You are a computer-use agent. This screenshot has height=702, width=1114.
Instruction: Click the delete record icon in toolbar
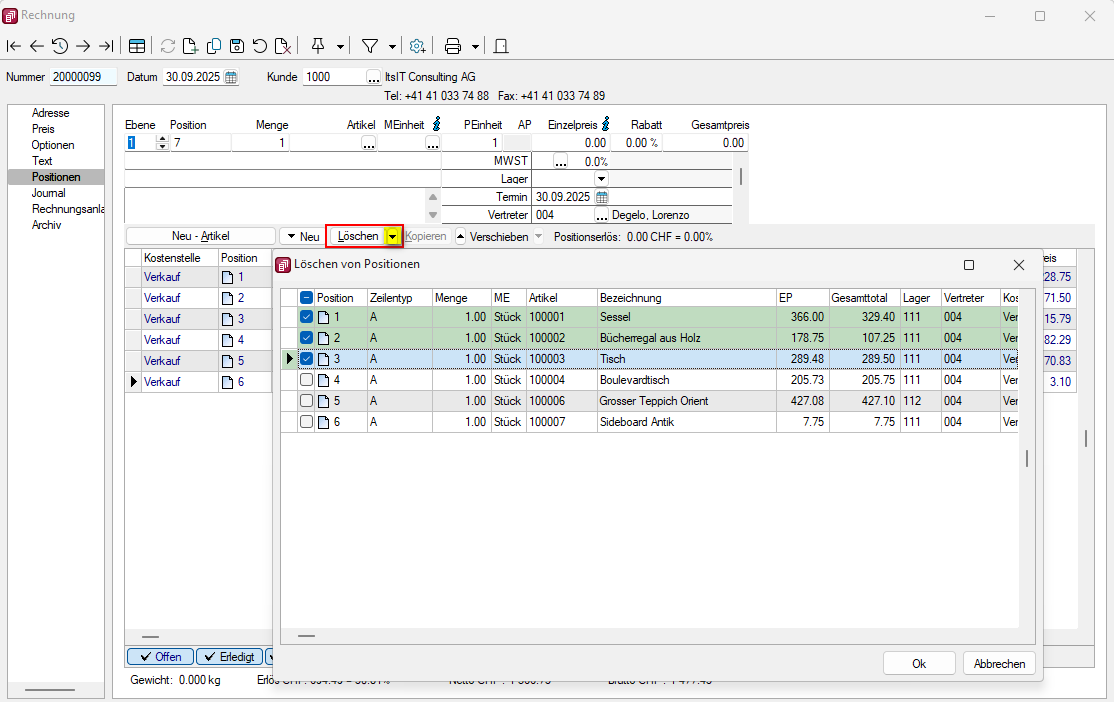[x=283, y=46]
